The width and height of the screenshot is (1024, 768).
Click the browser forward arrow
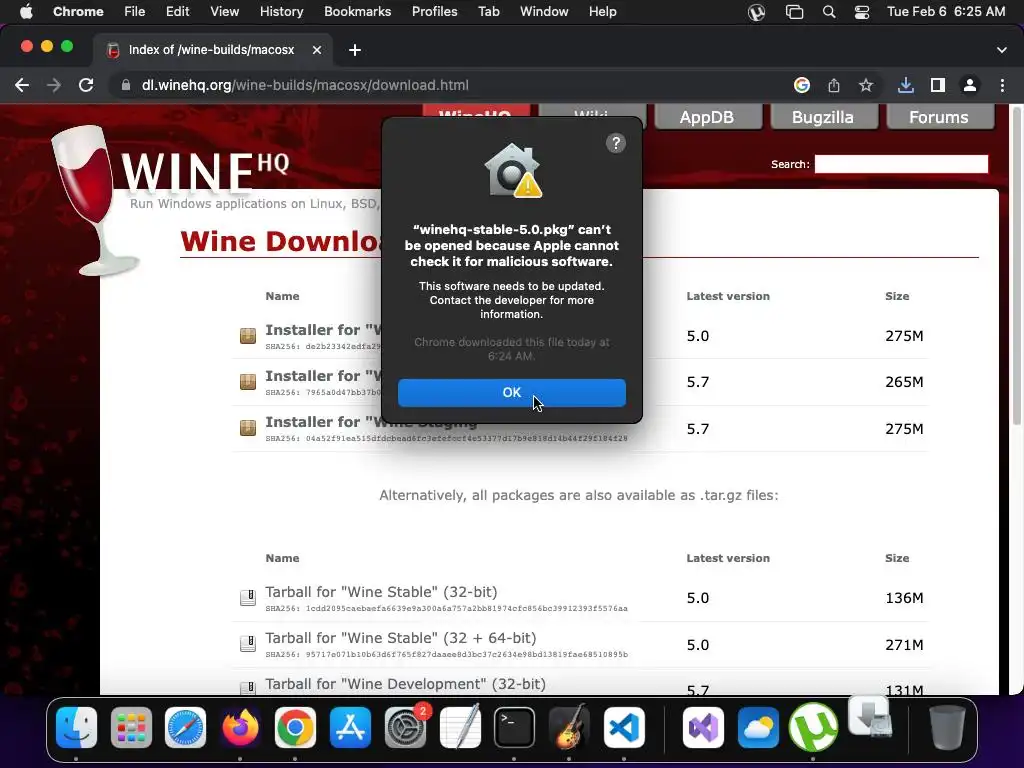[54, 85]
